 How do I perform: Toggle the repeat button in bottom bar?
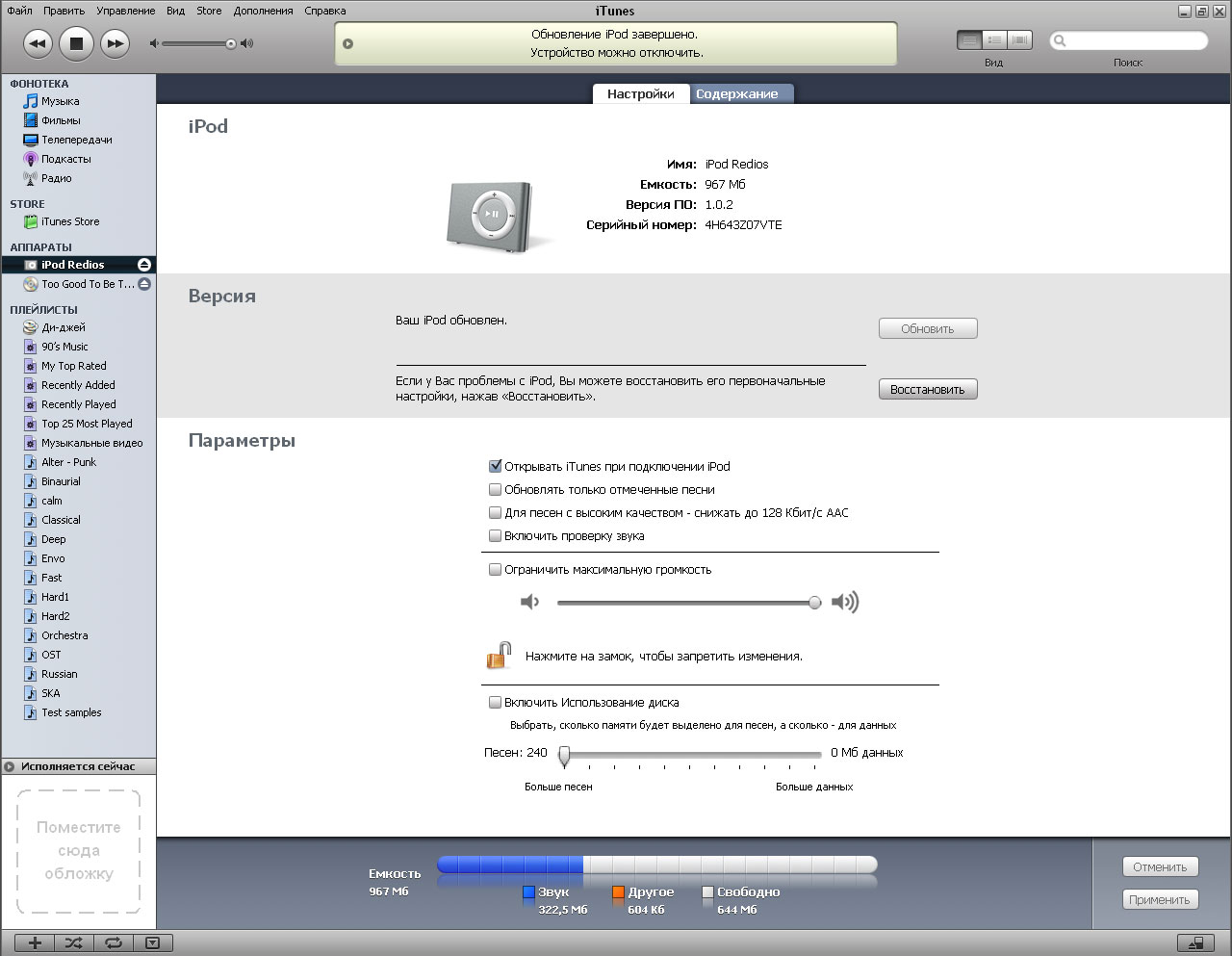click(x=113, y=943)
